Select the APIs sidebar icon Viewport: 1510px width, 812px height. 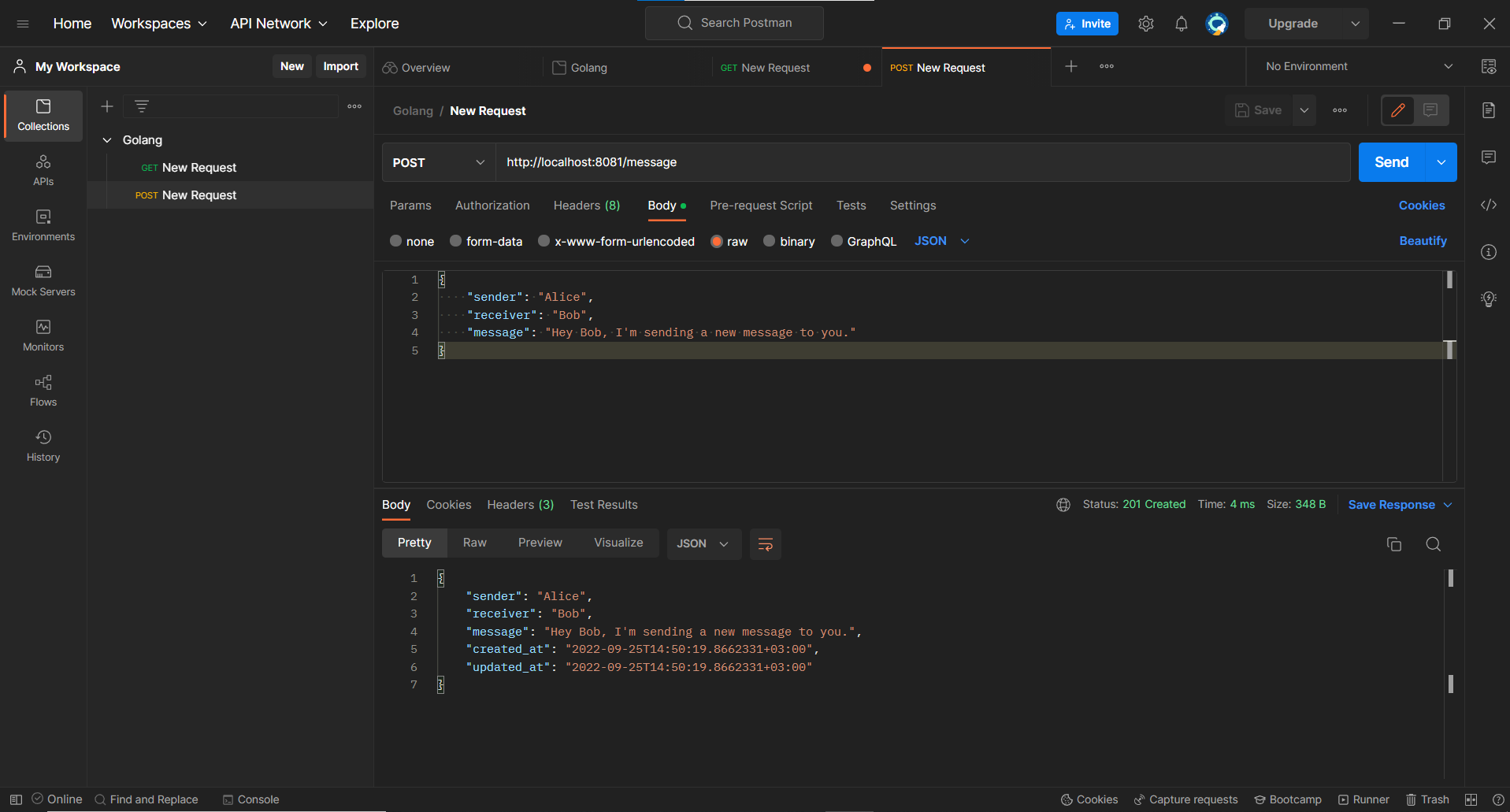tap(43, 168)
